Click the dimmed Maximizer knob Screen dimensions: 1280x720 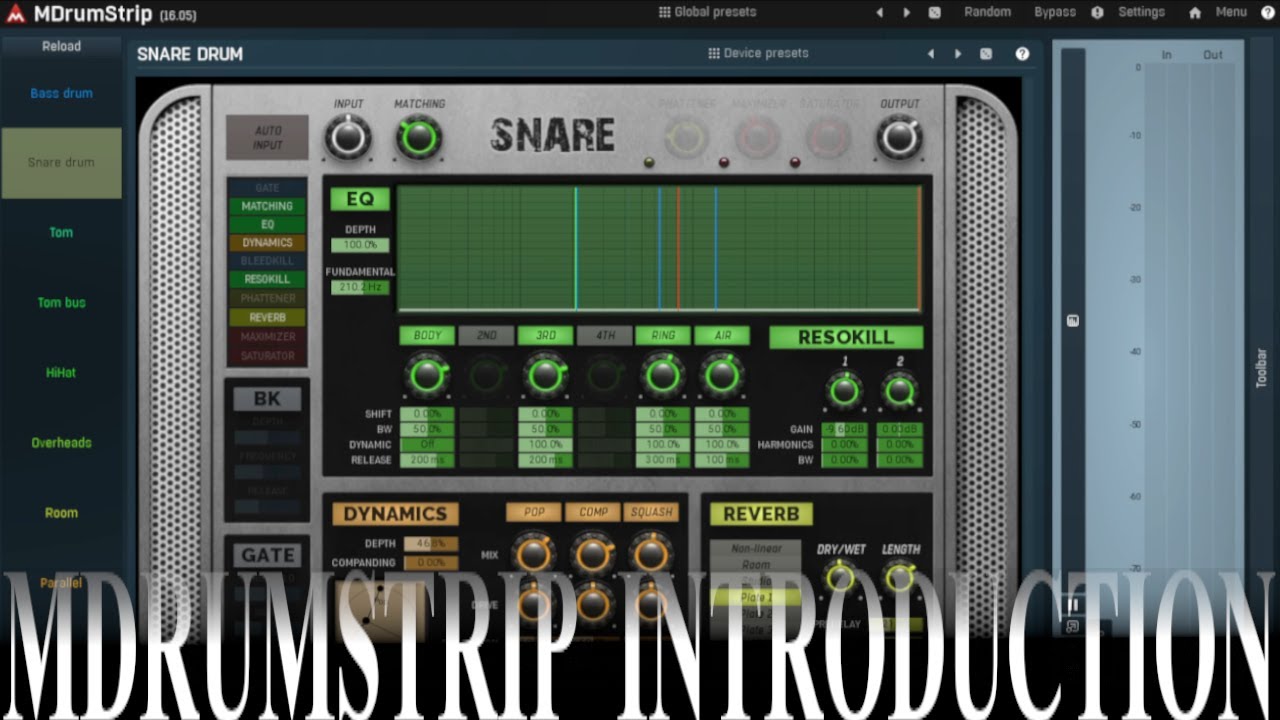(757, 137)
